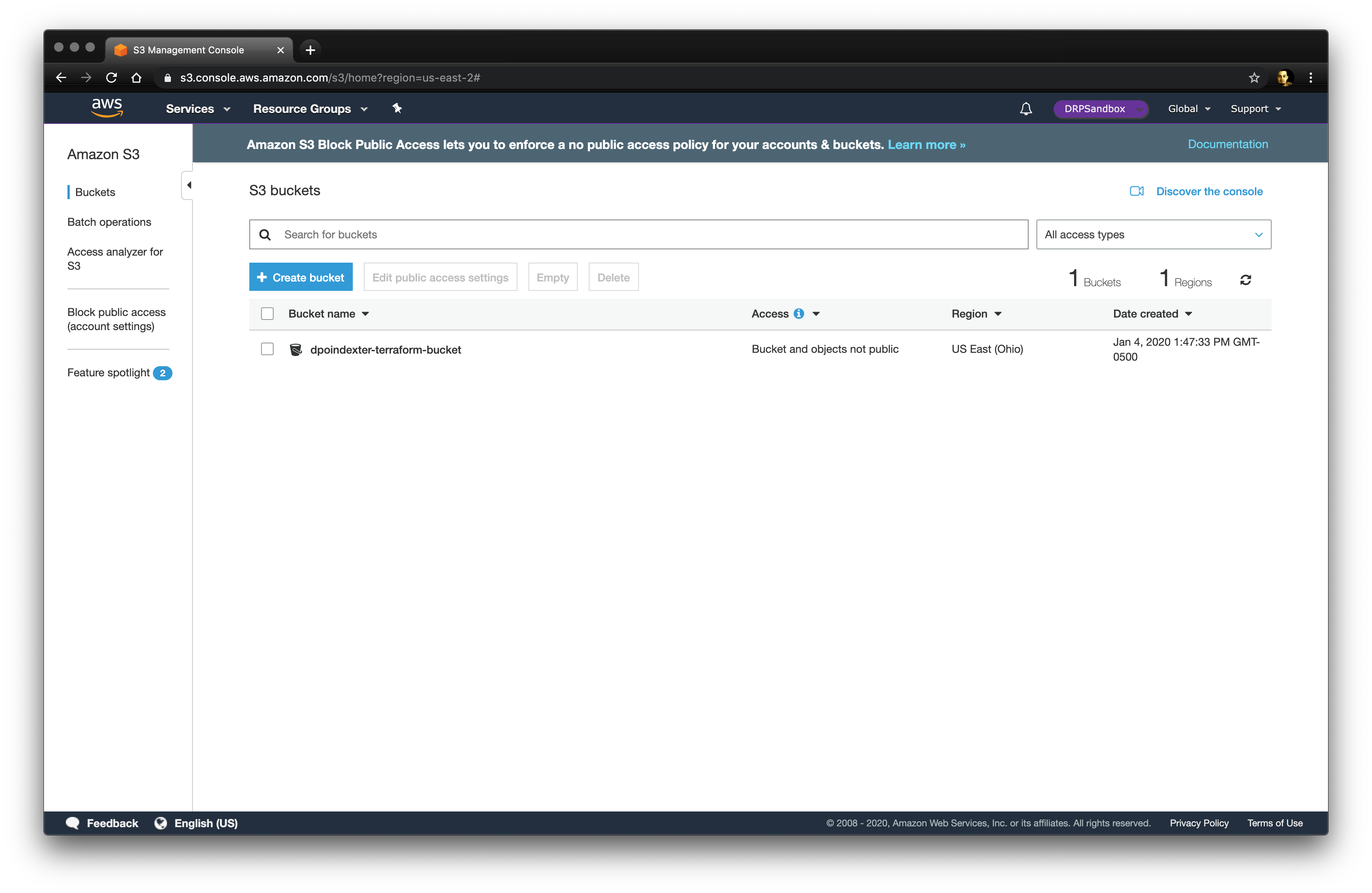The image size is (1372, 893).
Task: Collapse the Amazon S3 sidebar arrow
Action: (189, 185)
